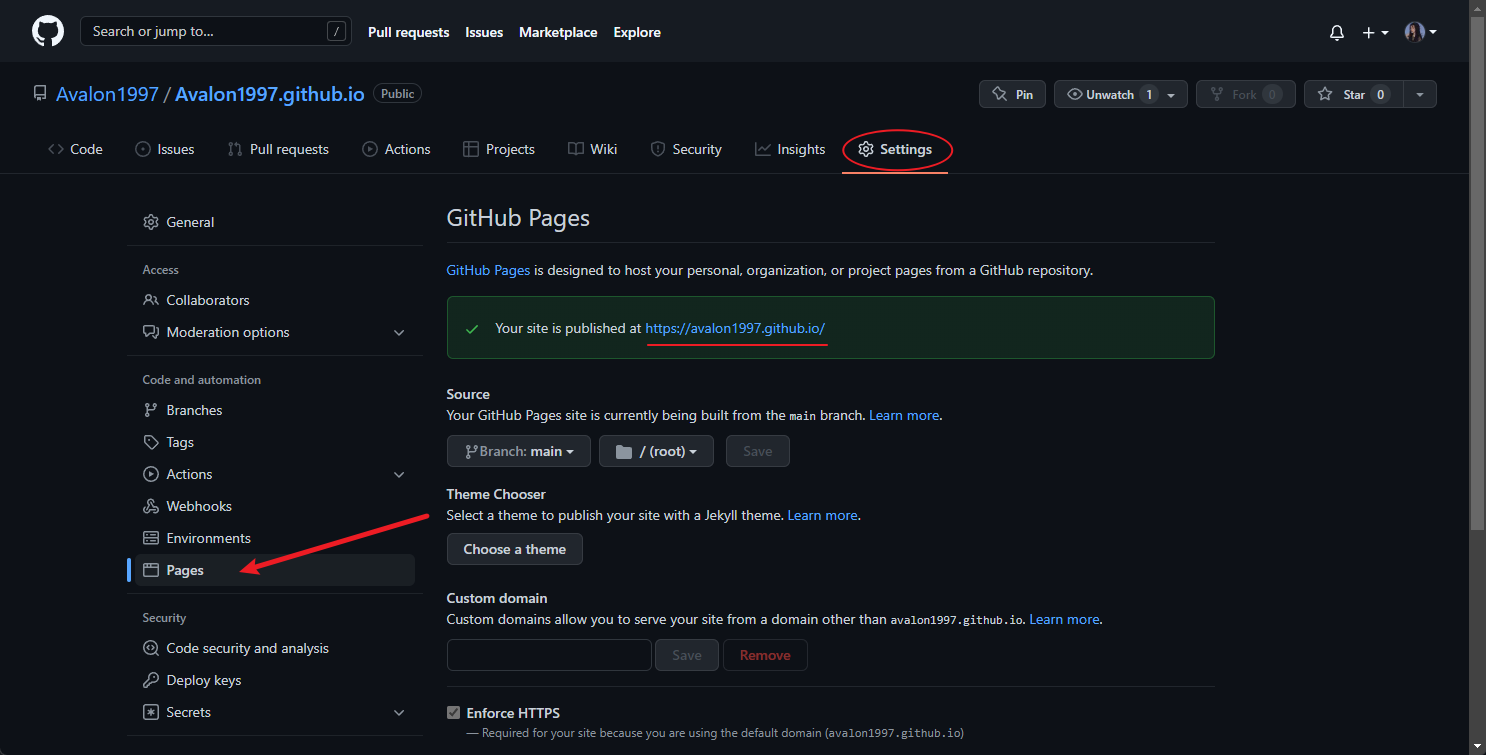Screen dimensions: 1486x755
Task: Click the Unwatch button
Action: pos(1121,94)
